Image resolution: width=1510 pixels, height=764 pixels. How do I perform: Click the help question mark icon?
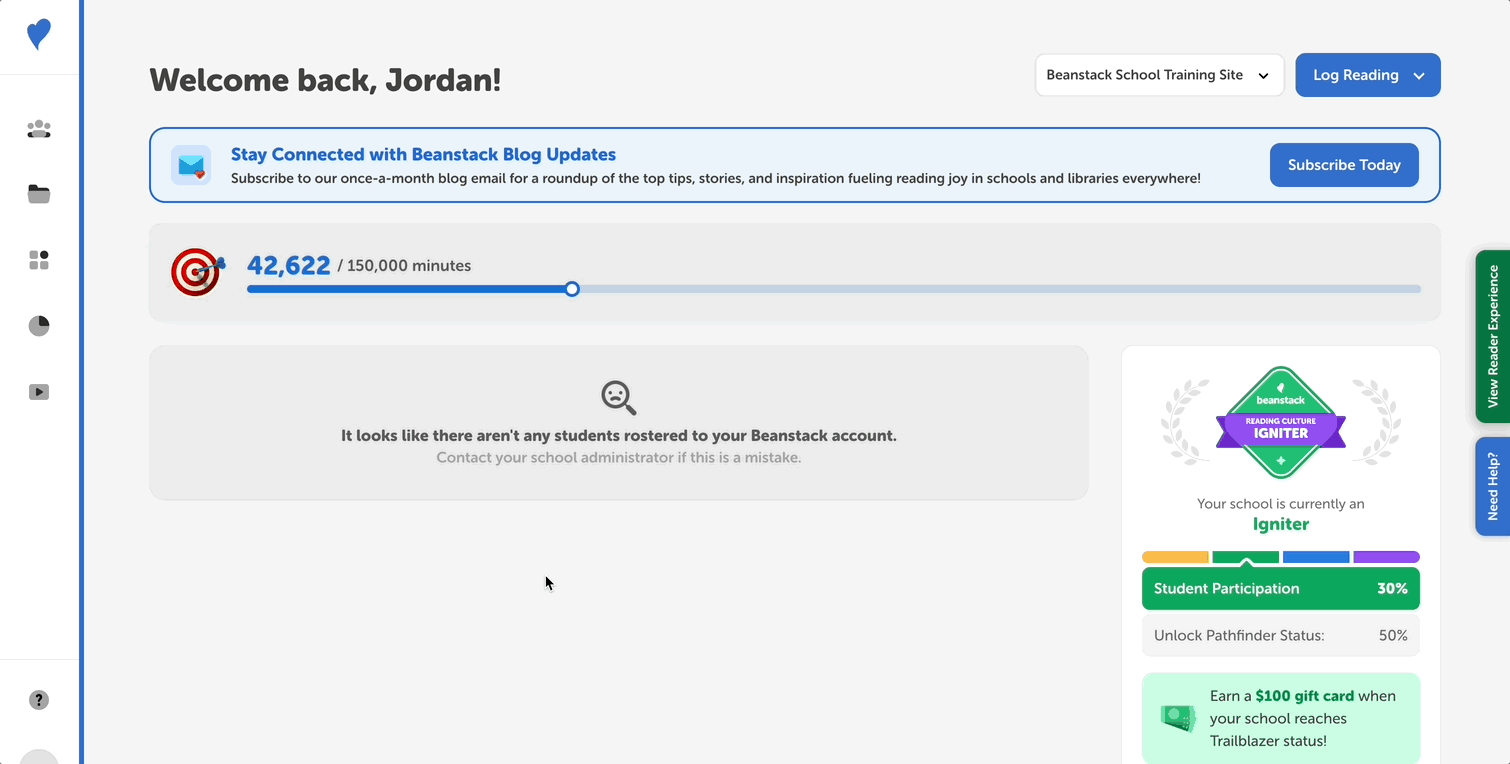[38, 699]
